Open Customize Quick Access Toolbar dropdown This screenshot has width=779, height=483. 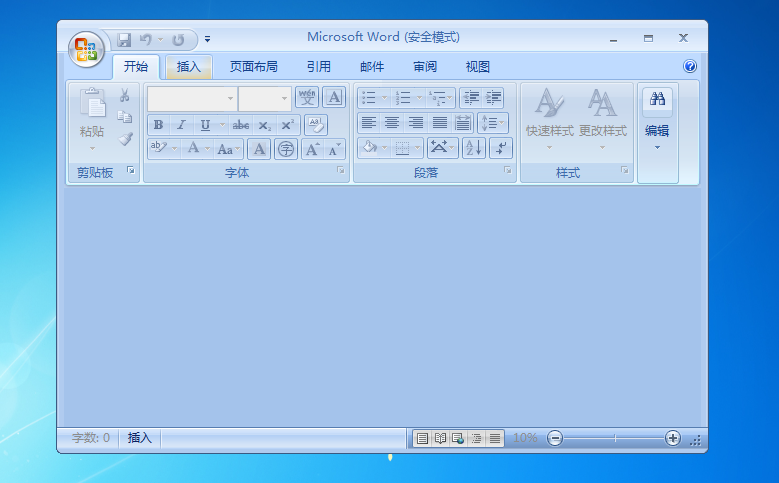click(x=208, y=39)
